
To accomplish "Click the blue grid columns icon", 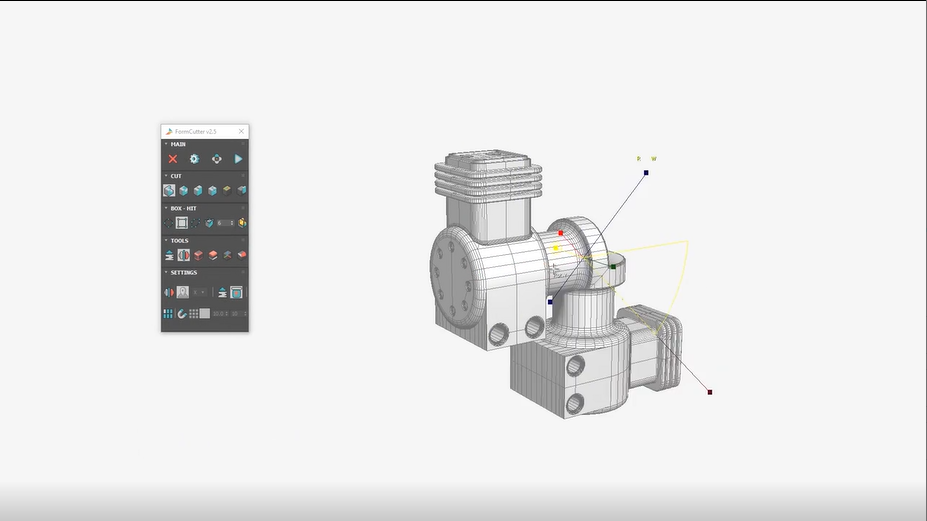I will pos(168,313).
